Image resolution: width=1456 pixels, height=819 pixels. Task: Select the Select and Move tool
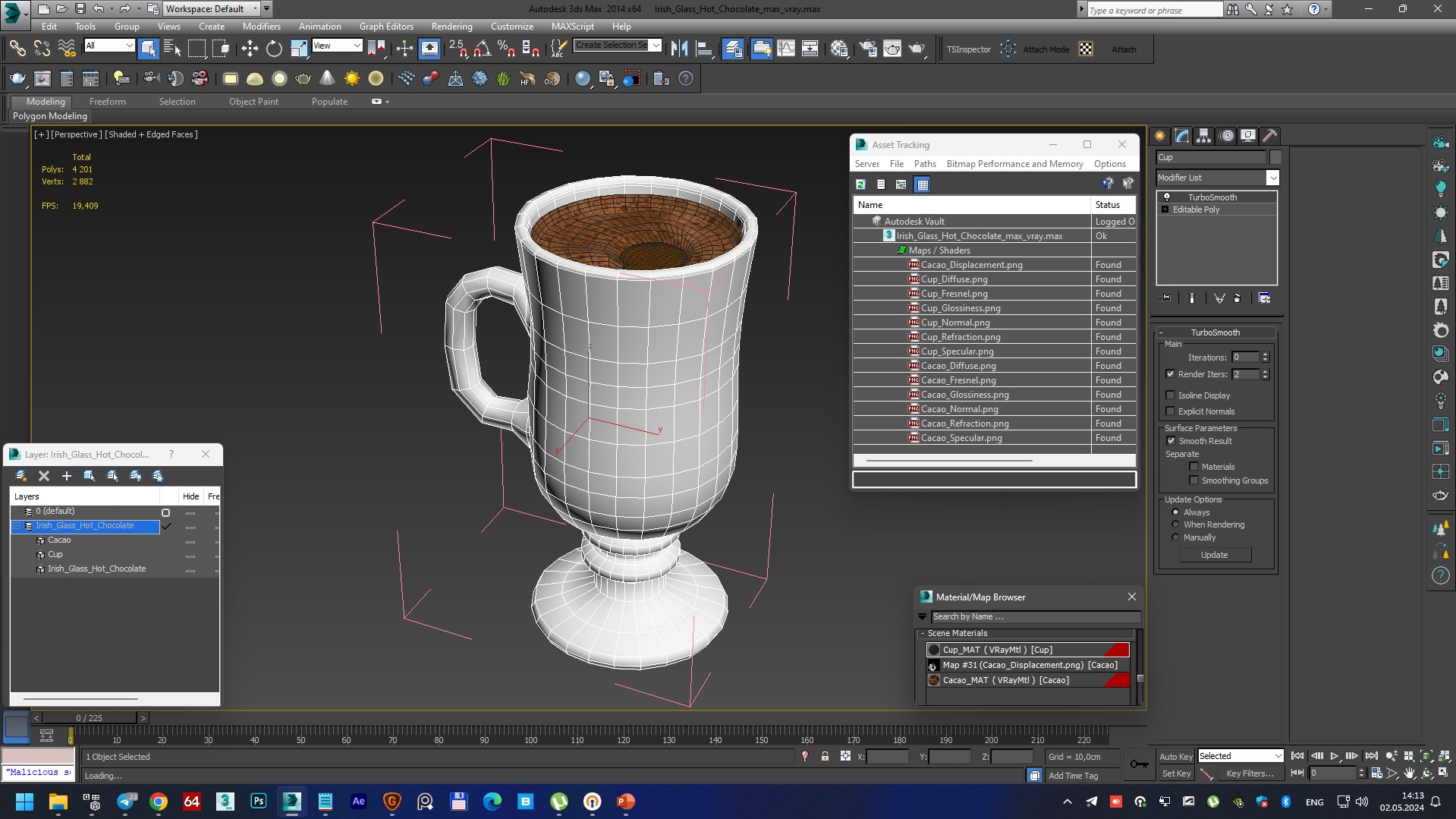250,49
